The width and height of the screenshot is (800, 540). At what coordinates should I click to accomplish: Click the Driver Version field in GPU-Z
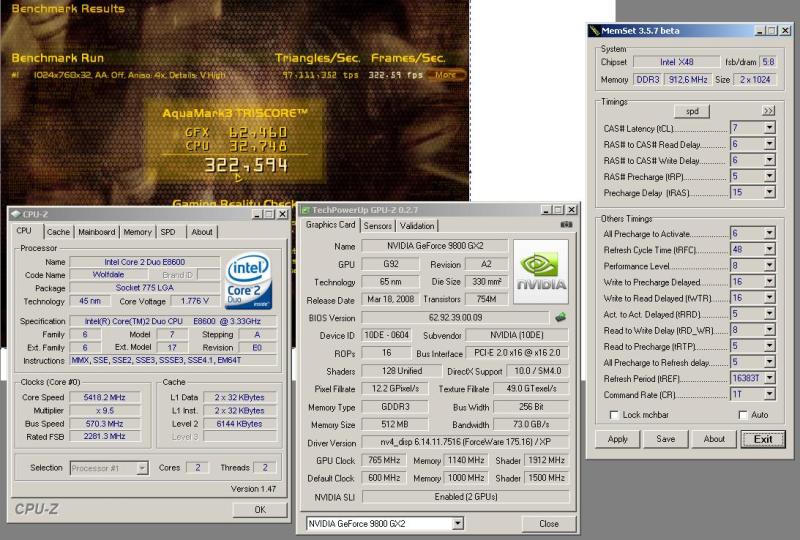tap(465, 442)
